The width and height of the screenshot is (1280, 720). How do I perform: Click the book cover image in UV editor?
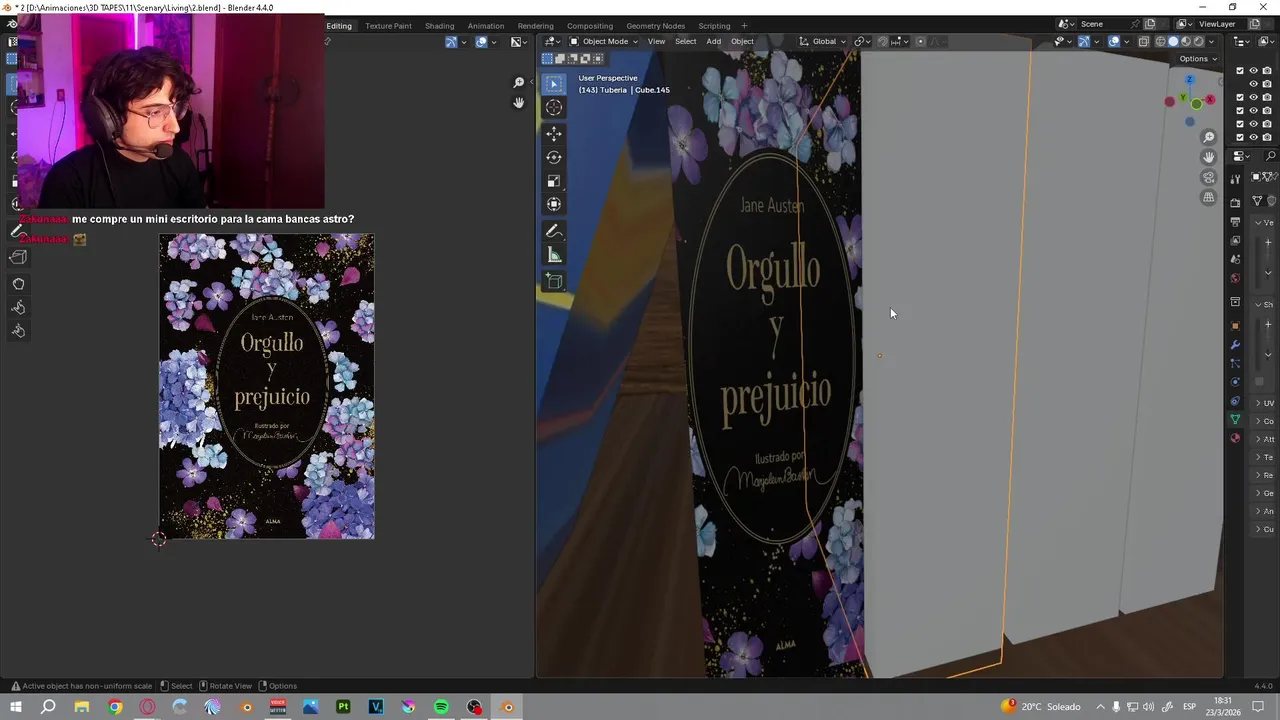(x=267, y=386)
